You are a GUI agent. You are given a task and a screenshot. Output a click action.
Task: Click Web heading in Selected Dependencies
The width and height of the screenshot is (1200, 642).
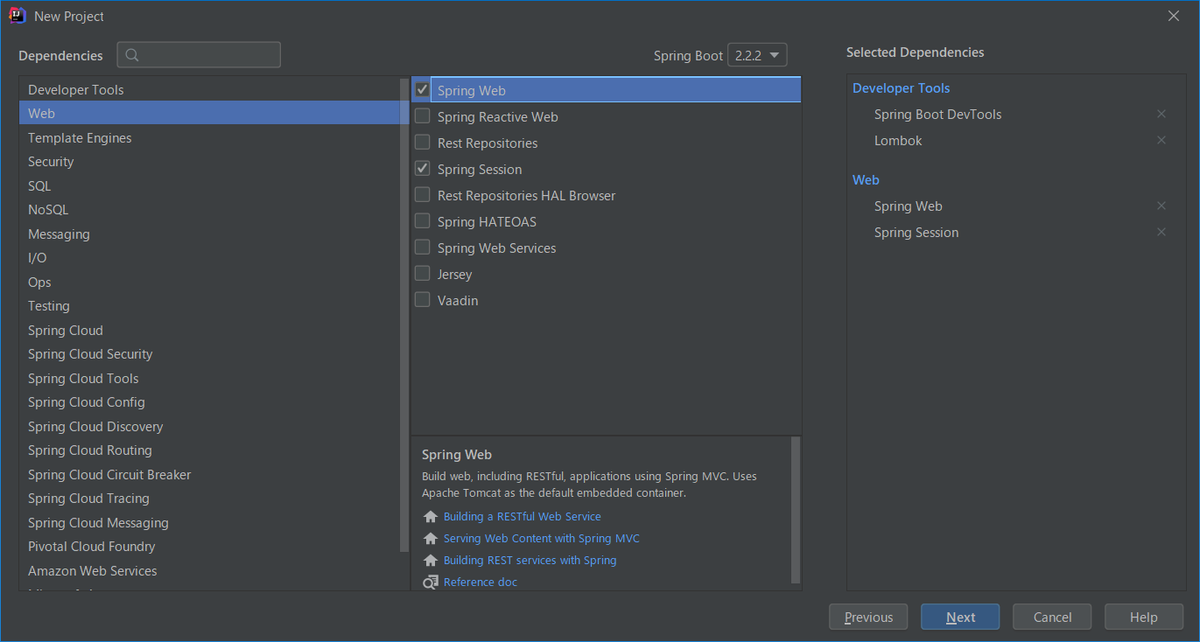pyautogui.click(x=866, y=180)
